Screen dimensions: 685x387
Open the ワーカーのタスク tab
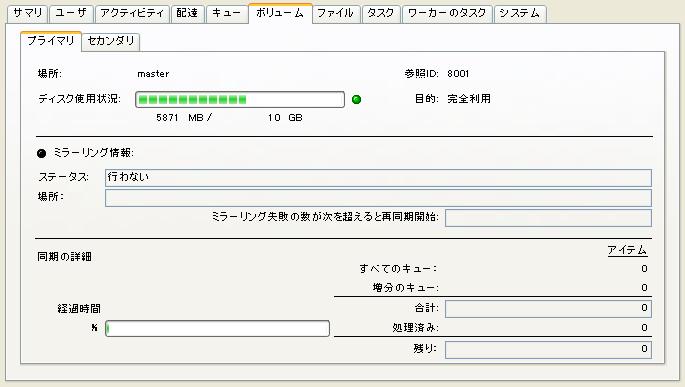point(447,13)
